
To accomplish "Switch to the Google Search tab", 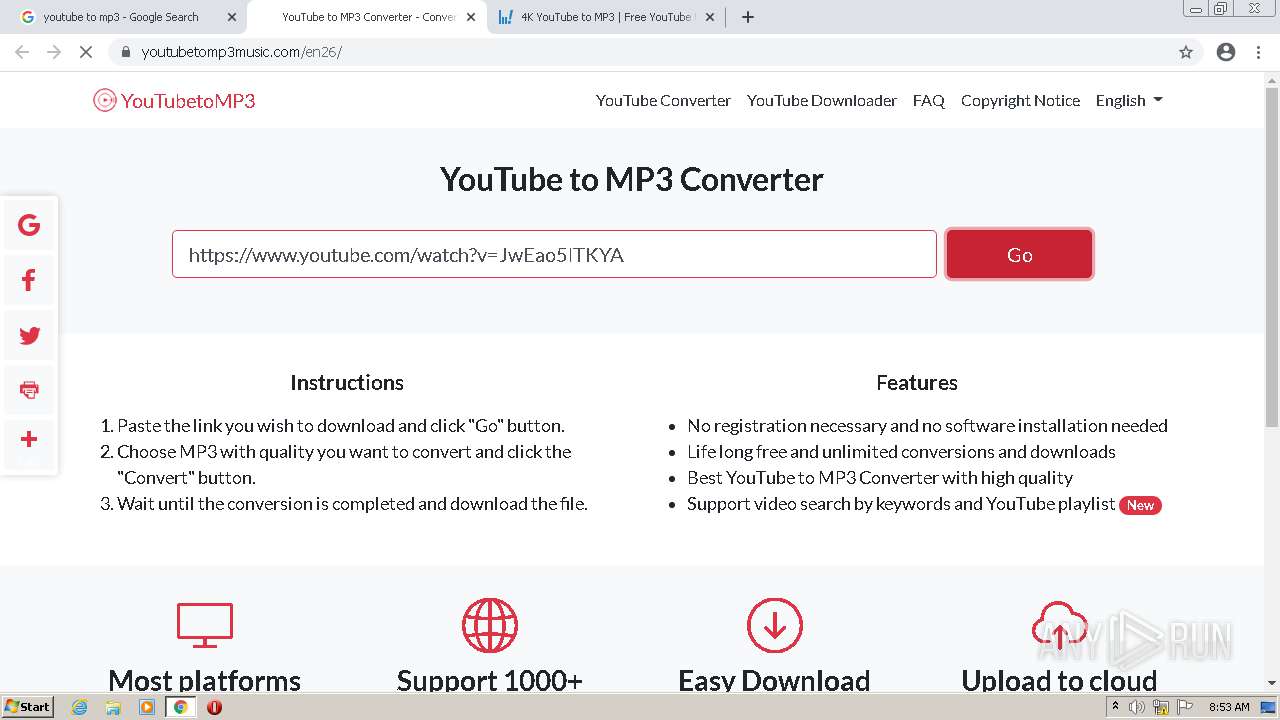I will point(120,17).
